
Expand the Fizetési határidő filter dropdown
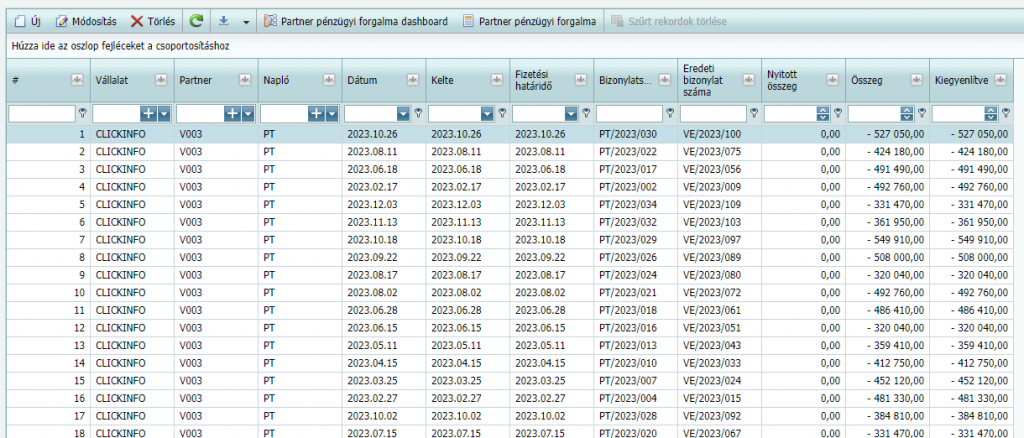click(571, 114)
